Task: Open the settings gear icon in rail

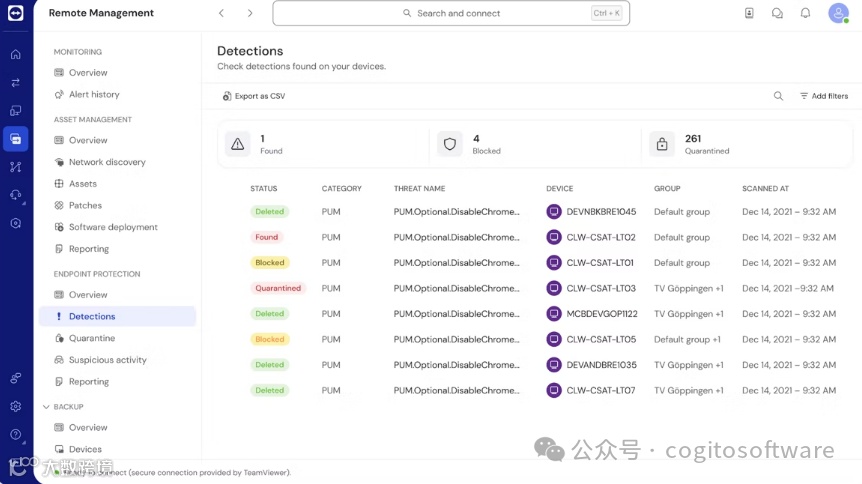Action: coord(15,406)
